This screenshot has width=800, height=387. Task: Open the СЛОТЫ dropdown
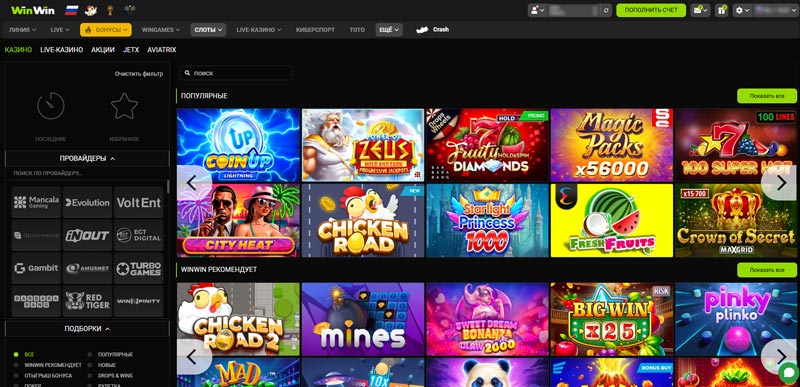[x=209, y=30]
